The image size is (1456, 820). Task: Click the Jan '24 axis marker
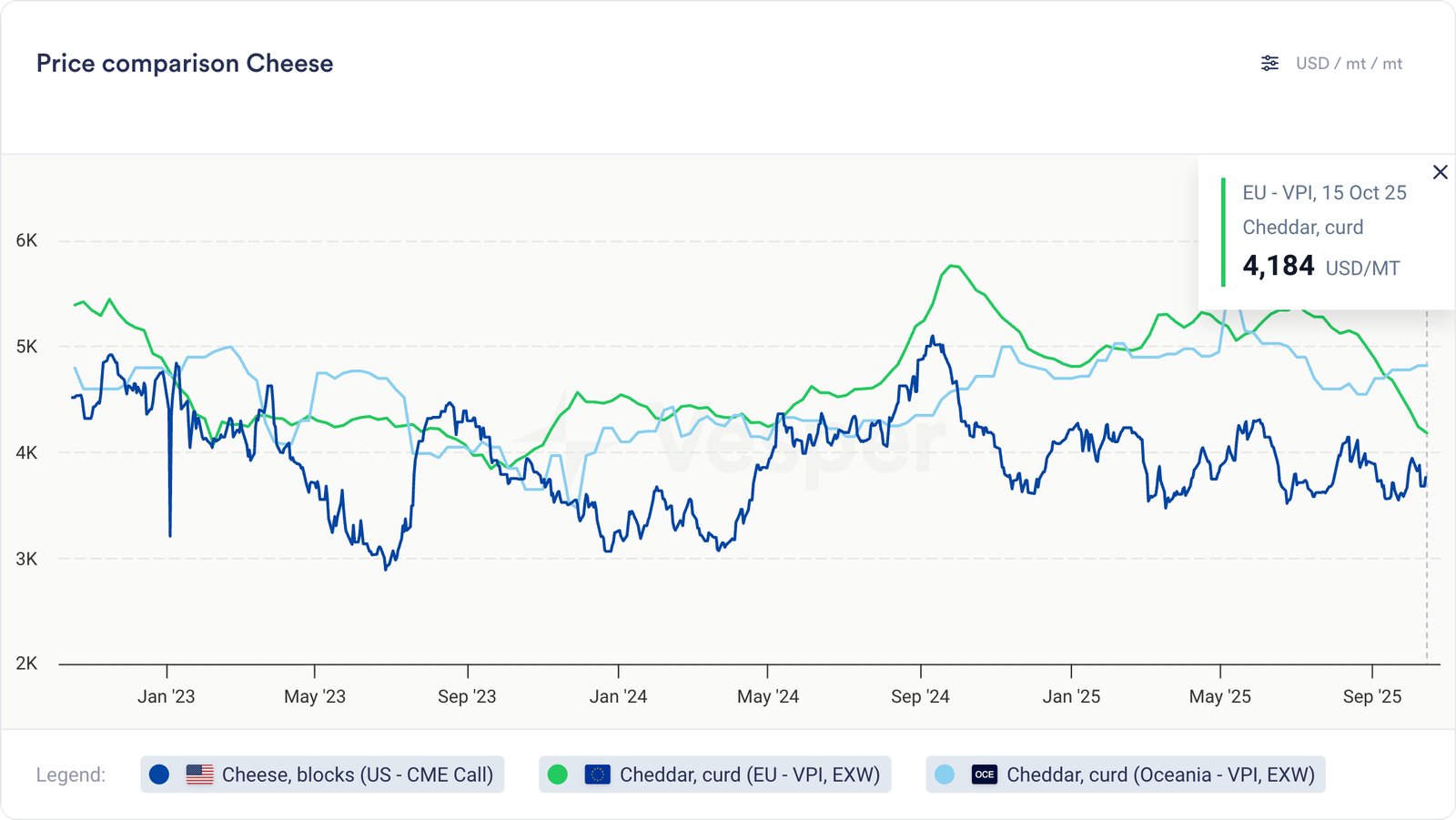[618, 696]
